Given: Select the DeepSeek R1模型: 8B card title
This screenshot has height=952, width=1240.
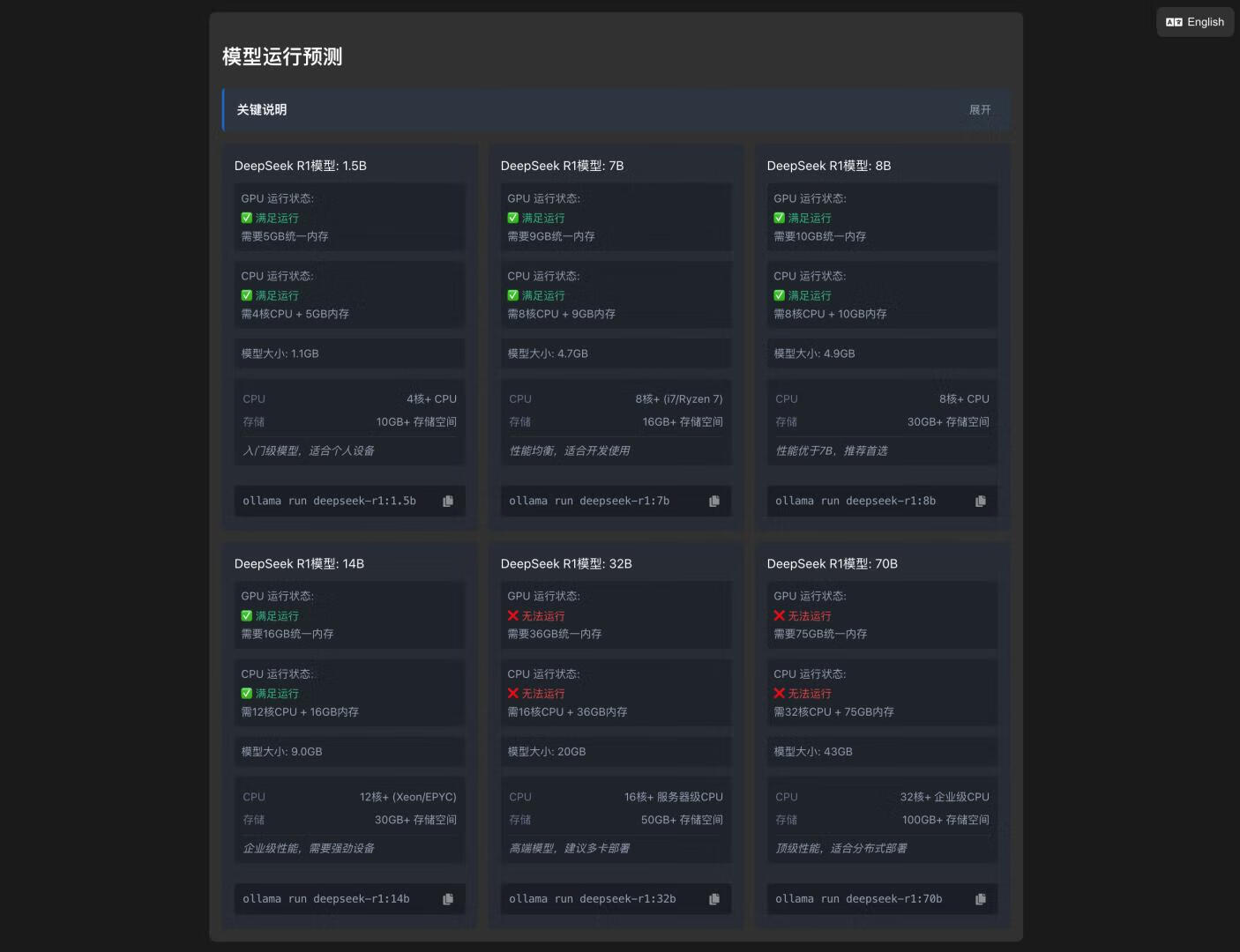Looking at the screenshot, I should tap(829, 166).
